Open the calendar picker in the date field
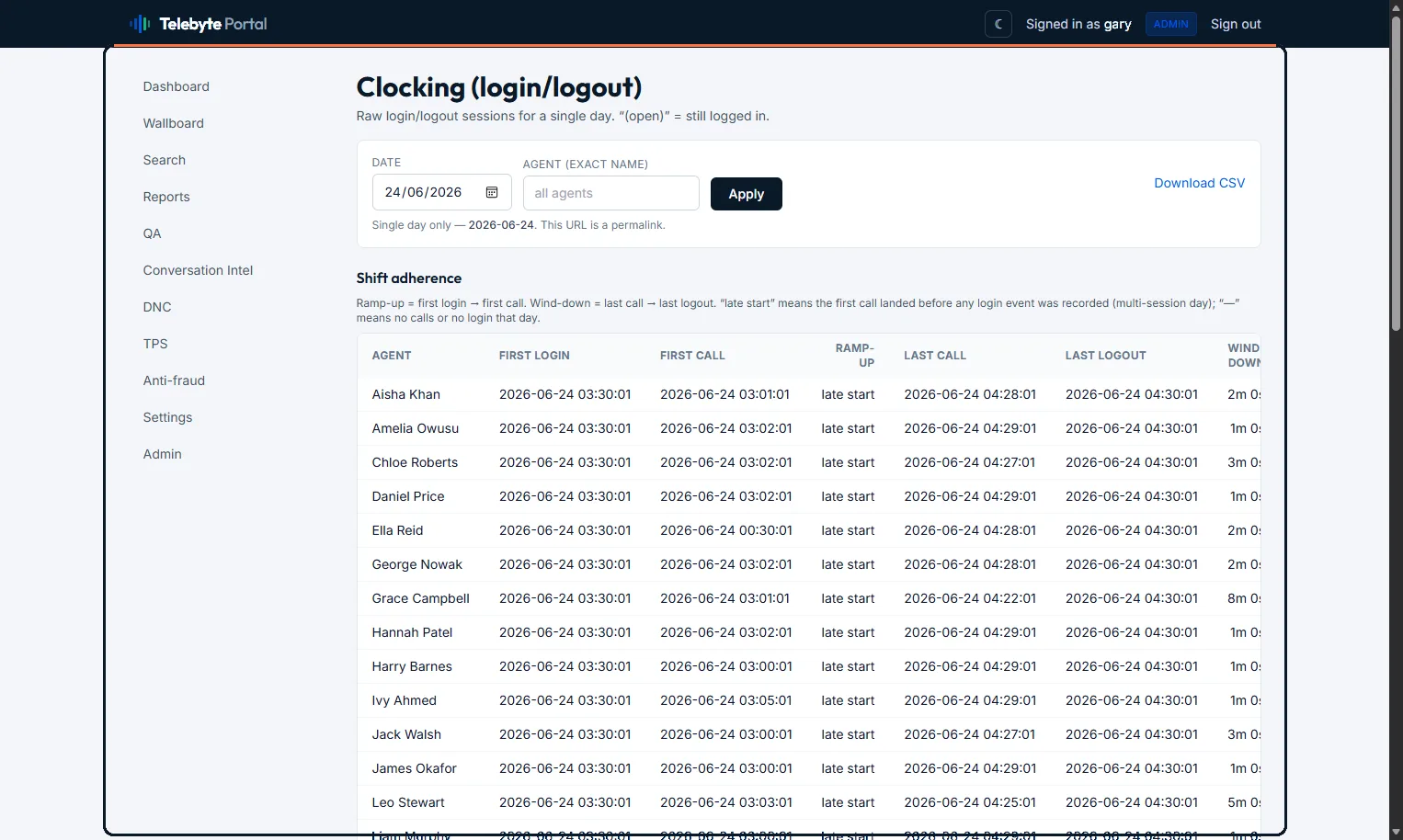 pyautogui.click(x=492, y=192)
